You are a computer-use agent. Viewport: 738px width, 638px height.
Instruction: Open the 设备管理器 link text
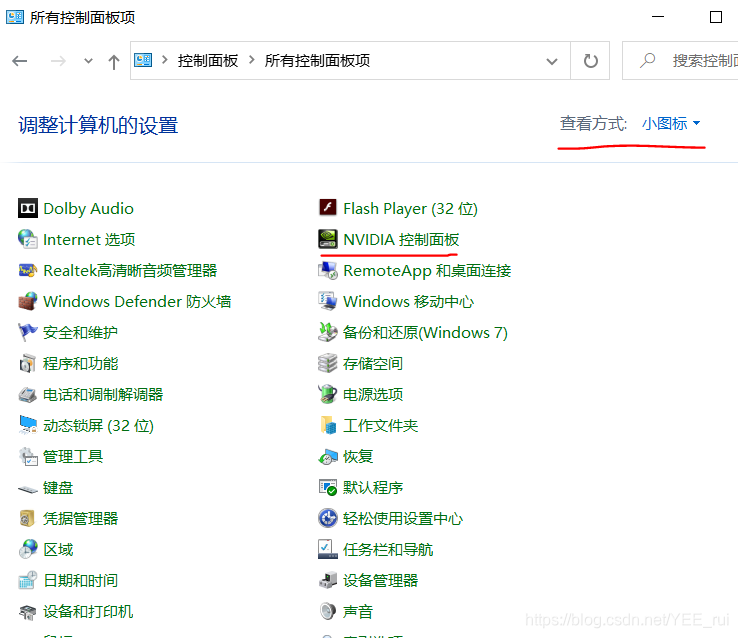click(x=380, y=581)
